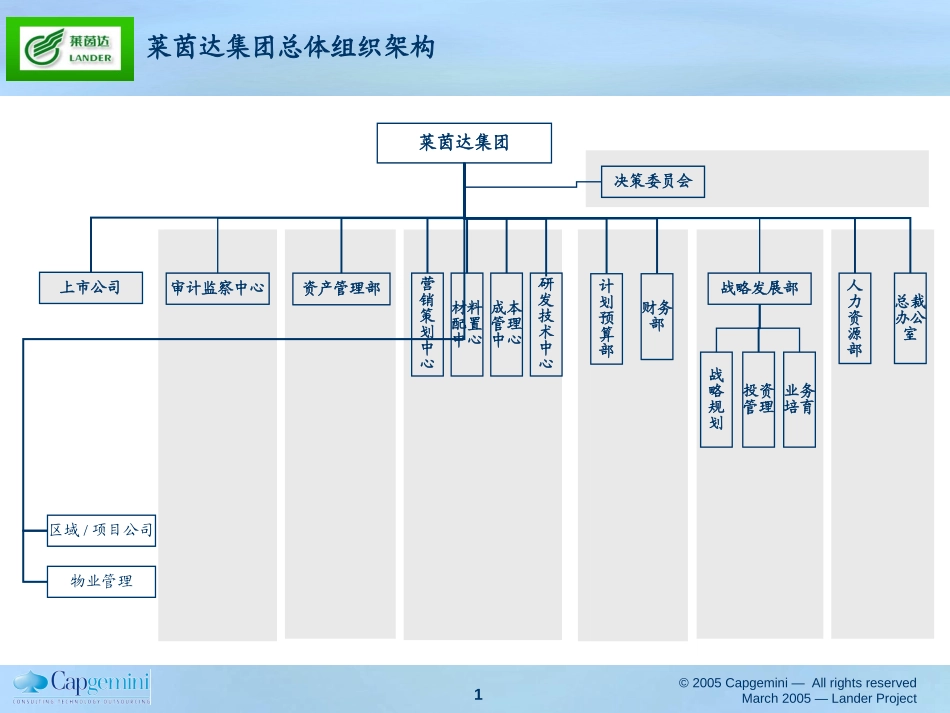
Task: Select the slide title 莱茵达集团总体组织架构
Action: [x=291, y=47]
